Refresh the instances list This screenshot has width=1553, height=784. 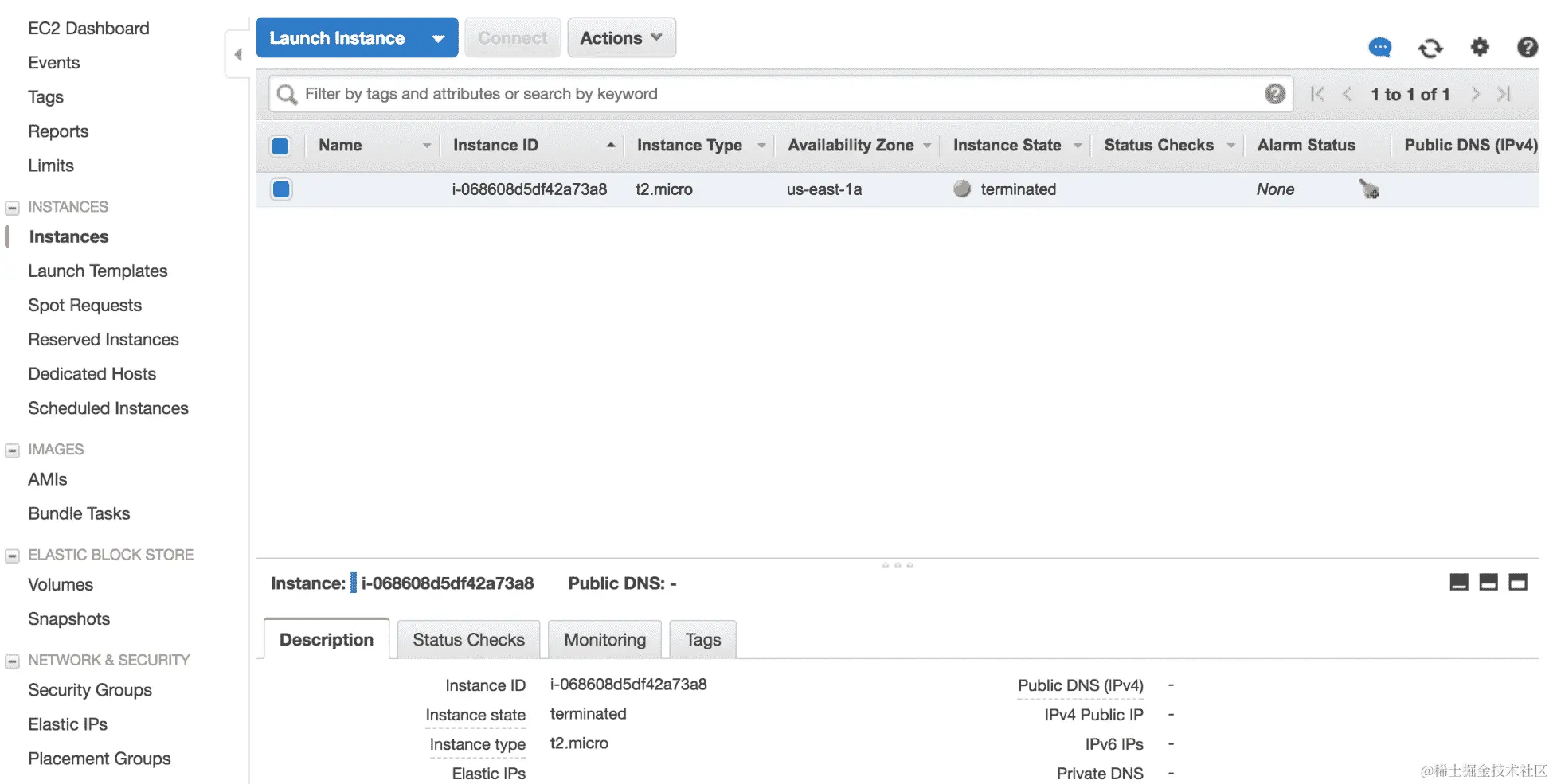(1430, 48)
